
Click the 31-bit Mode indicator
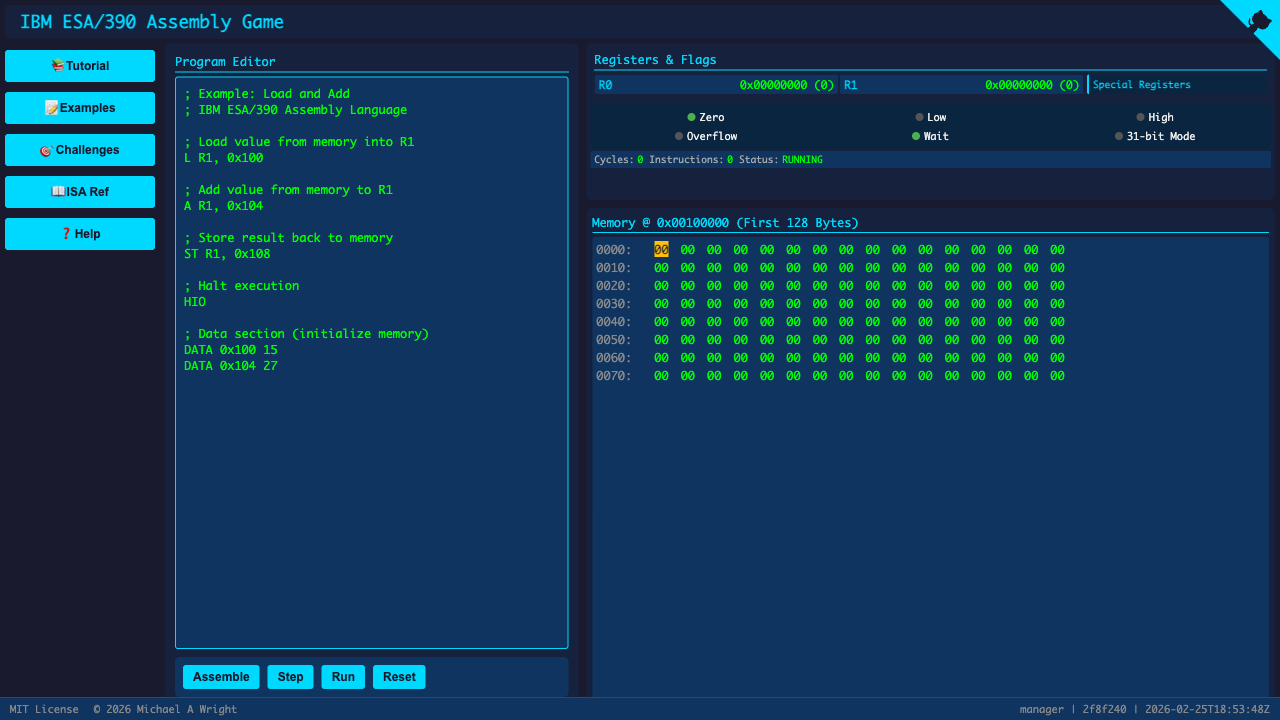tap(1155, 136)
